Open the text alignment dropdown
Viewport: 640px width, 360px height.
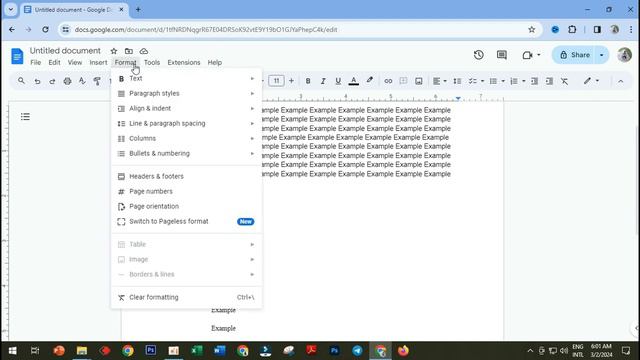click(440, 81)
